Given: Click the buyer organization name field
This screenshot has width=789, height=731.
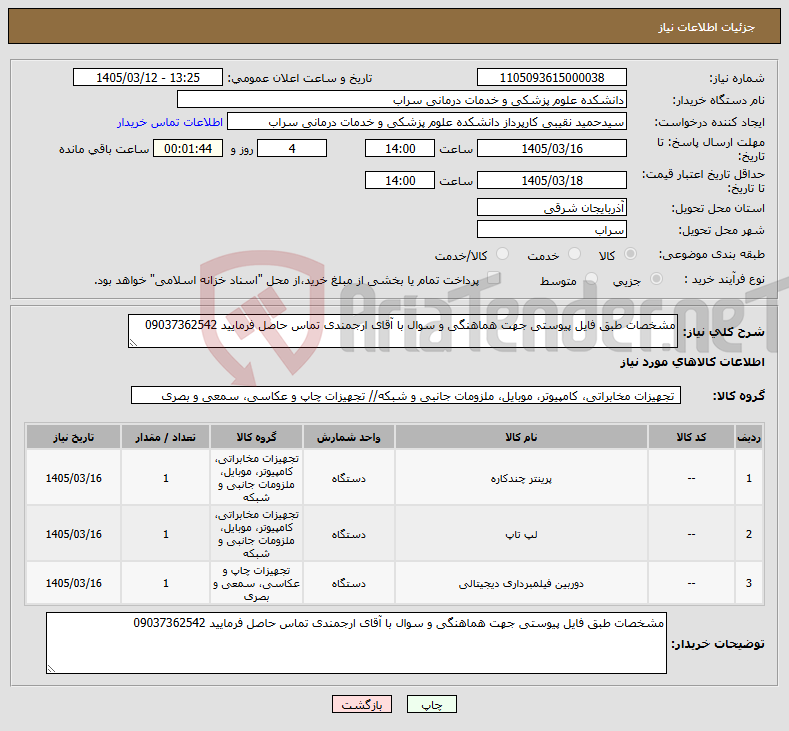Looking at the screenshot, I should (x=402, y=100).
